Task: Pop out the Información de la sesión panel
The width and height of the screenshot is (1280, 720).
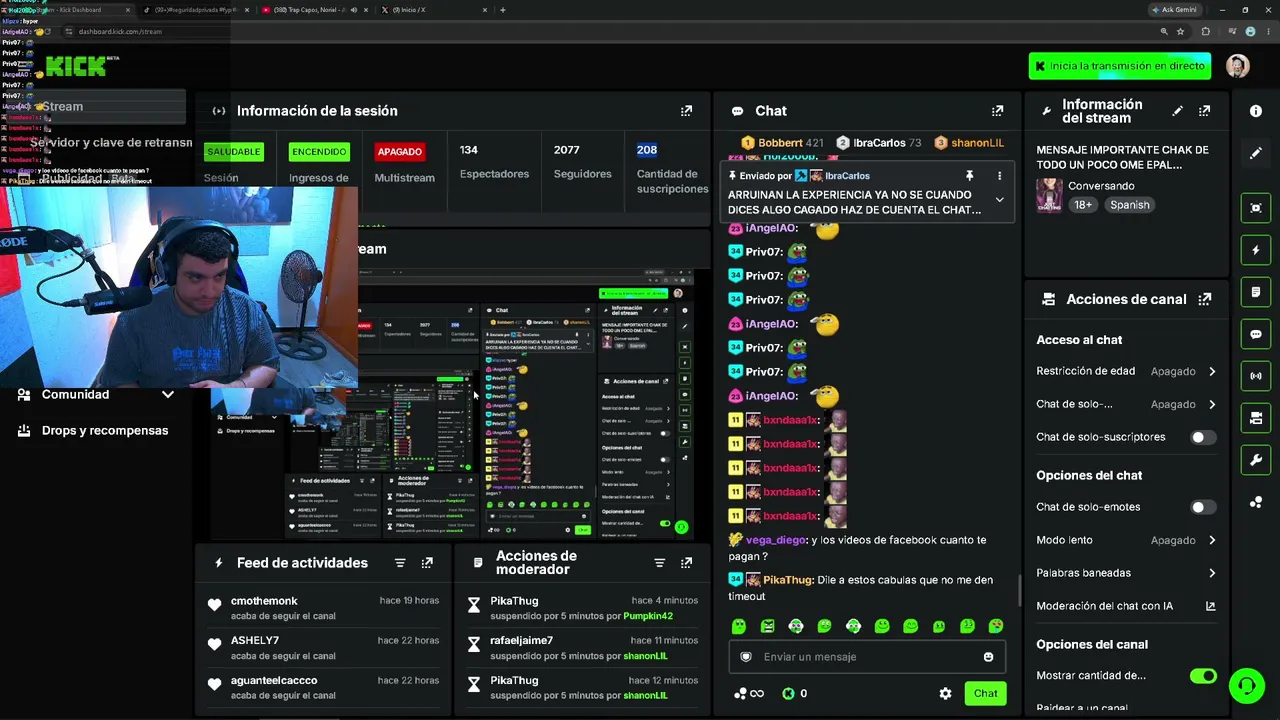Action: click(x=686, y=111)
